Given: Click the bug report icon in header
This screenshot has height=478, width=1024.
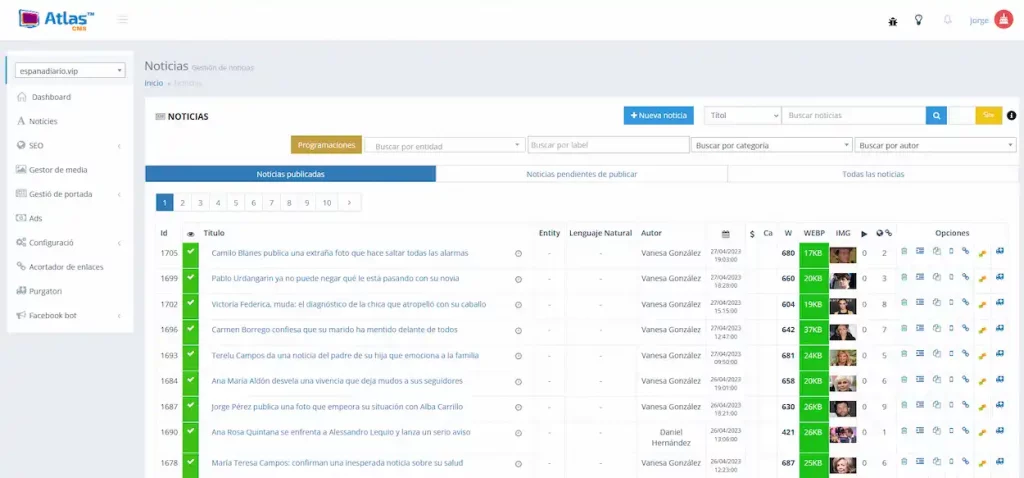Looking at the screenshot, I should click(893, 20).
